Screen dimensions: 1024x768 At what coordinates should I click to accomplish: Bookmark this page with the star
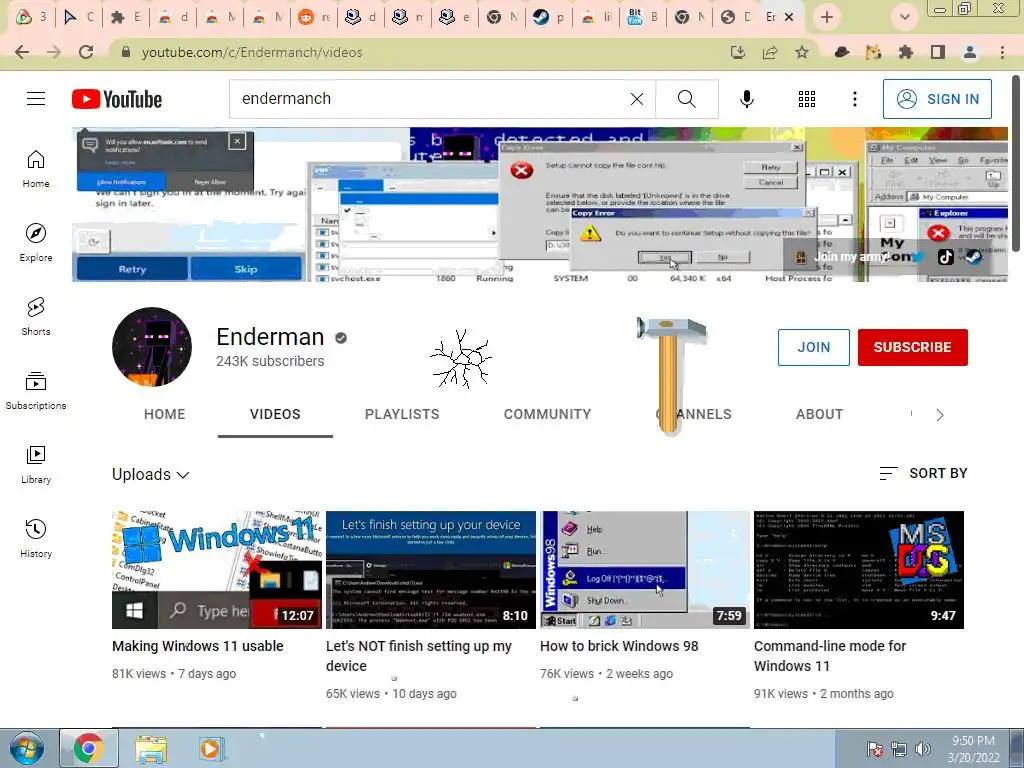coord(802,52)
